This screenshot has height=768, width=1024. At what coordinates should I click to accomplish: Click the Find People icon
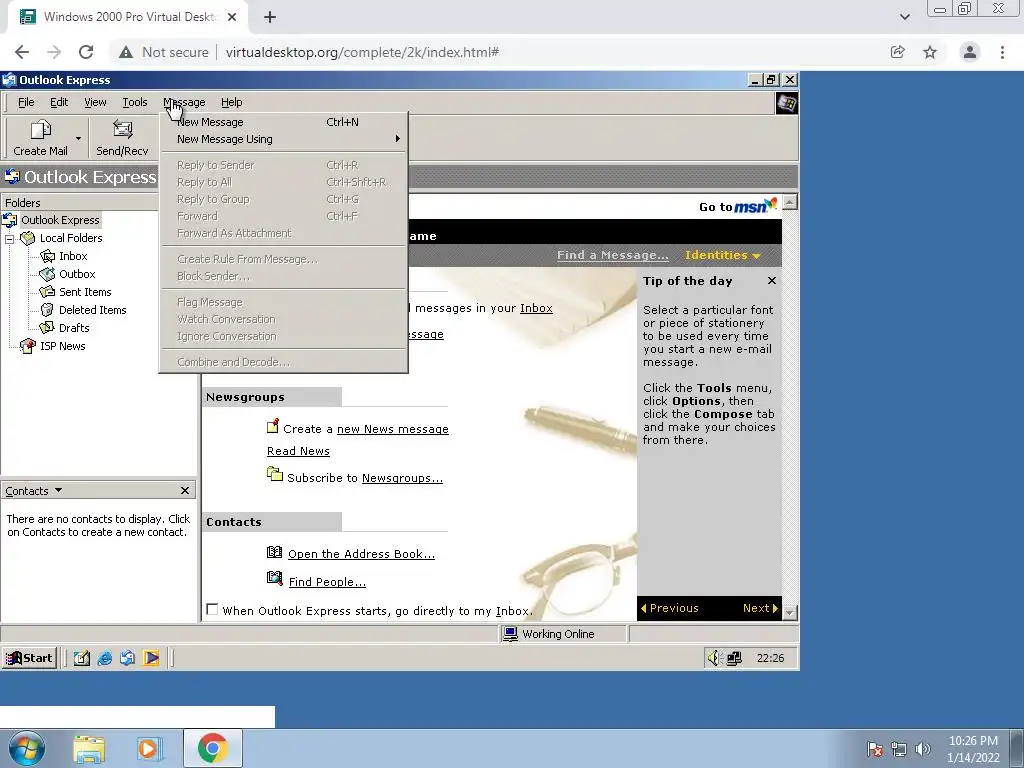pyautogui.click(x=274, y=578)
